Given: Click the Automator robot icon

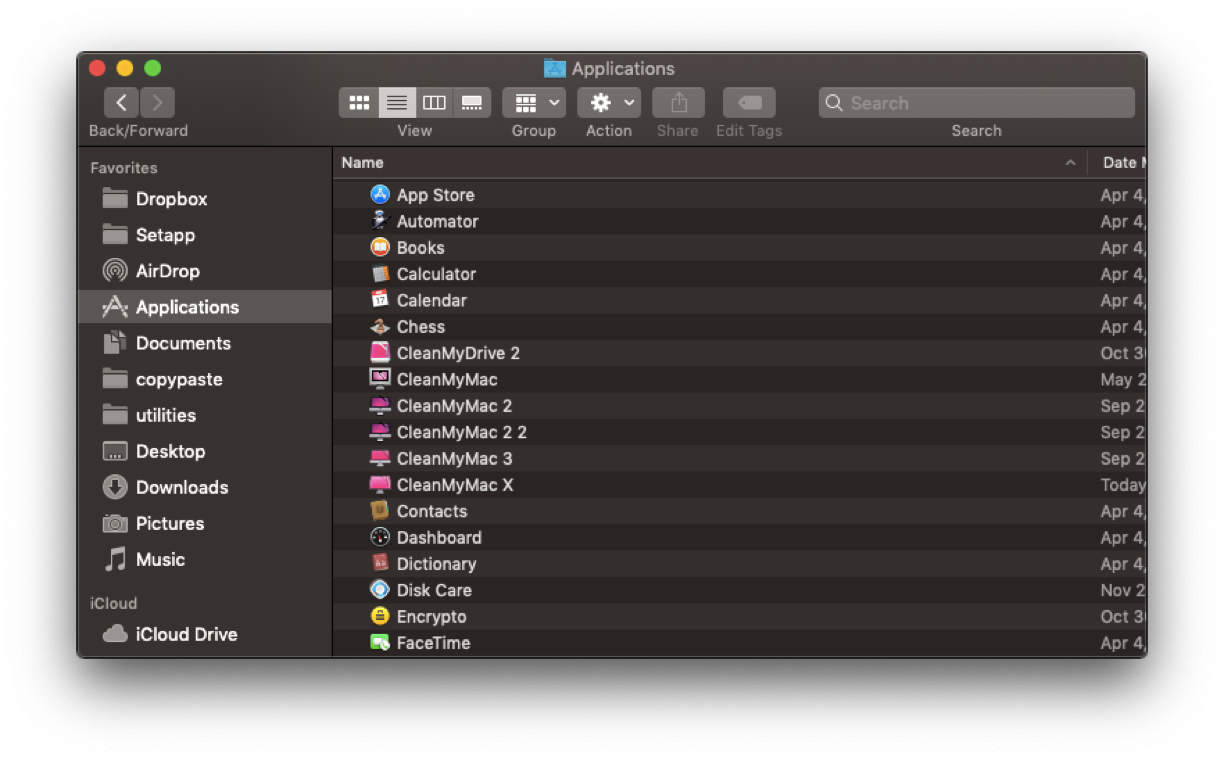Looking at the screenshot, I should coord(380,221).
